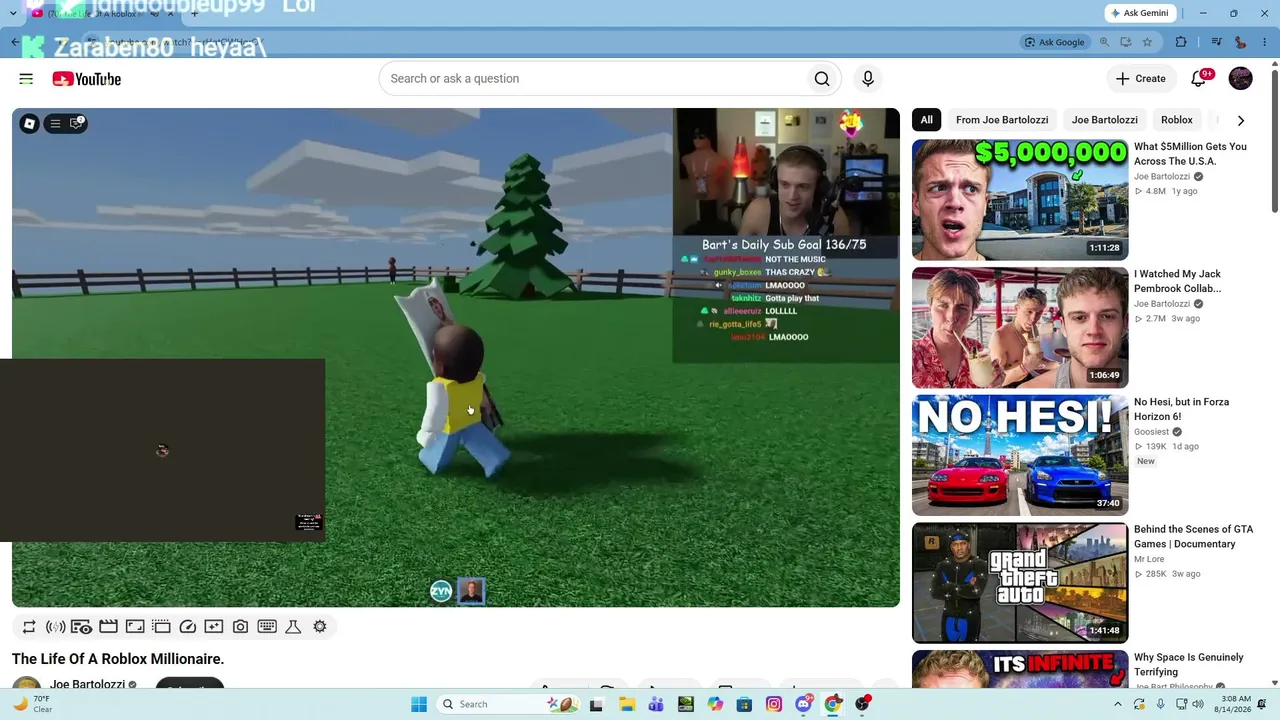Open OBS Studio from the taskbar
The width and height of the screenshot is (1280, 720).
tap(862, 704)
